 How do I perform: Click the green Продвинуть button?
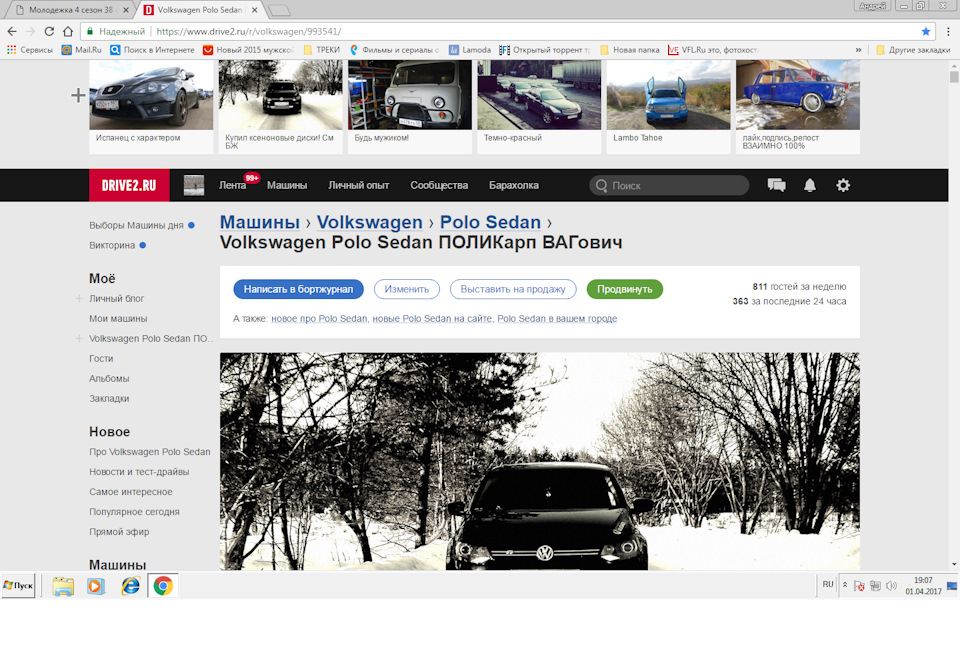[624, 288]
